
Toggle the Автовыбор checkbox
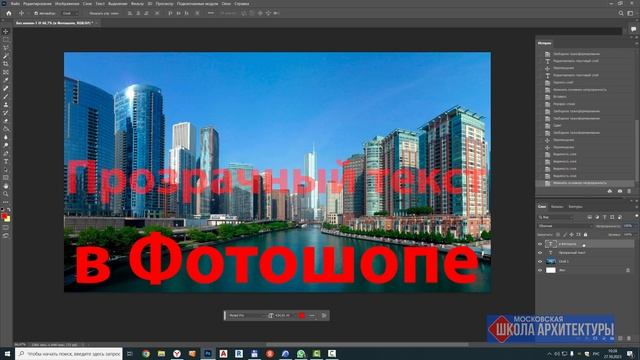coord(36,13)
